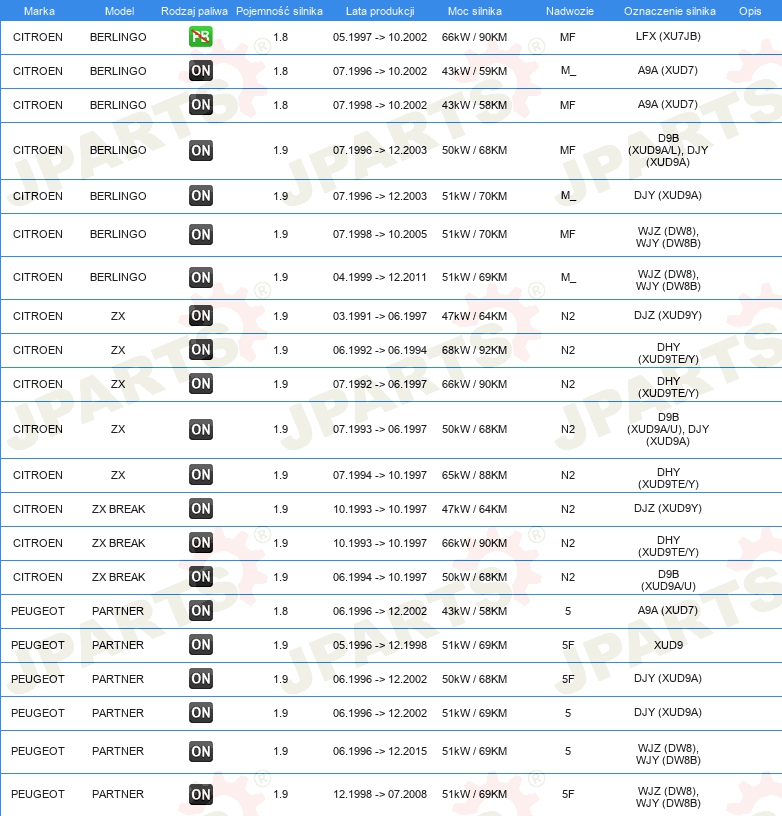Click the Opis column header
Image resolution: width=782 pixels, height=816 pixels.
750,11
